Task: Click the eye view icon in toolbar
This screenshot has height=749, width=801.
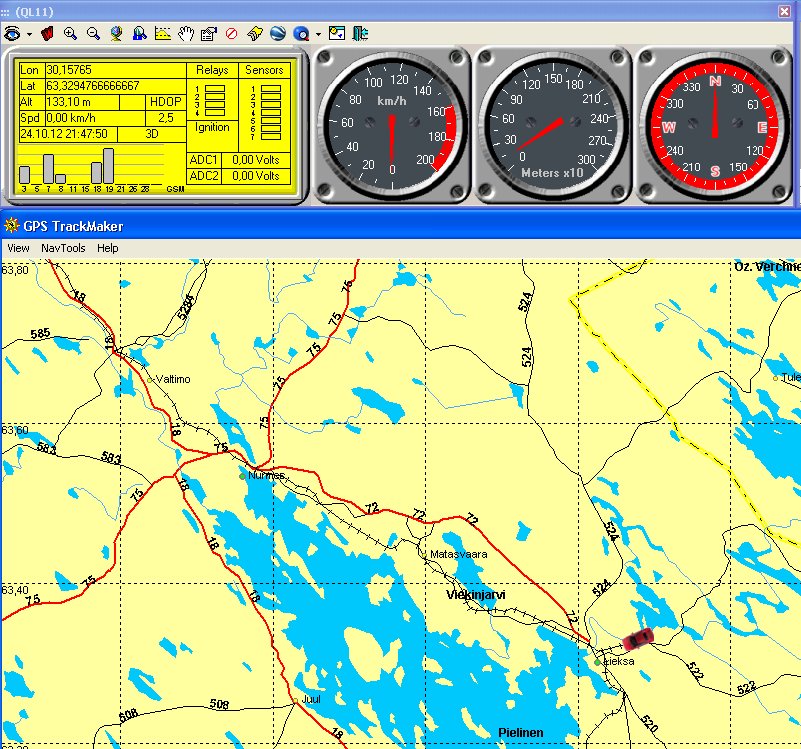Action: pyautogui.click(x=12, y=33)
